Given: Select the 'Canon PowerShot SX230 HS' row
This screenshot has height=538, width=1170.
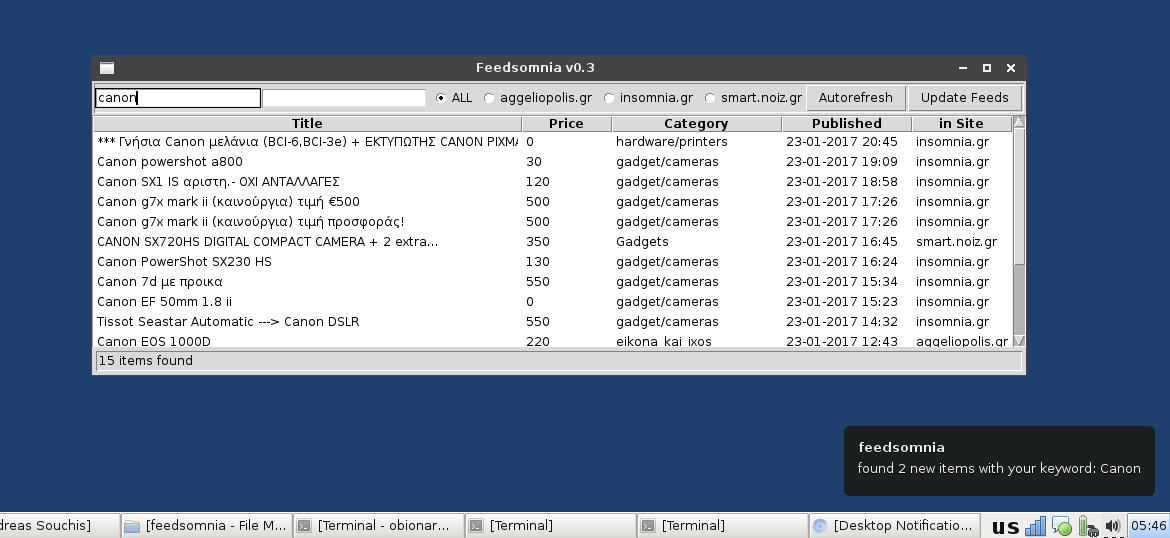Looking at the screenshot, I should click(553, 262).
